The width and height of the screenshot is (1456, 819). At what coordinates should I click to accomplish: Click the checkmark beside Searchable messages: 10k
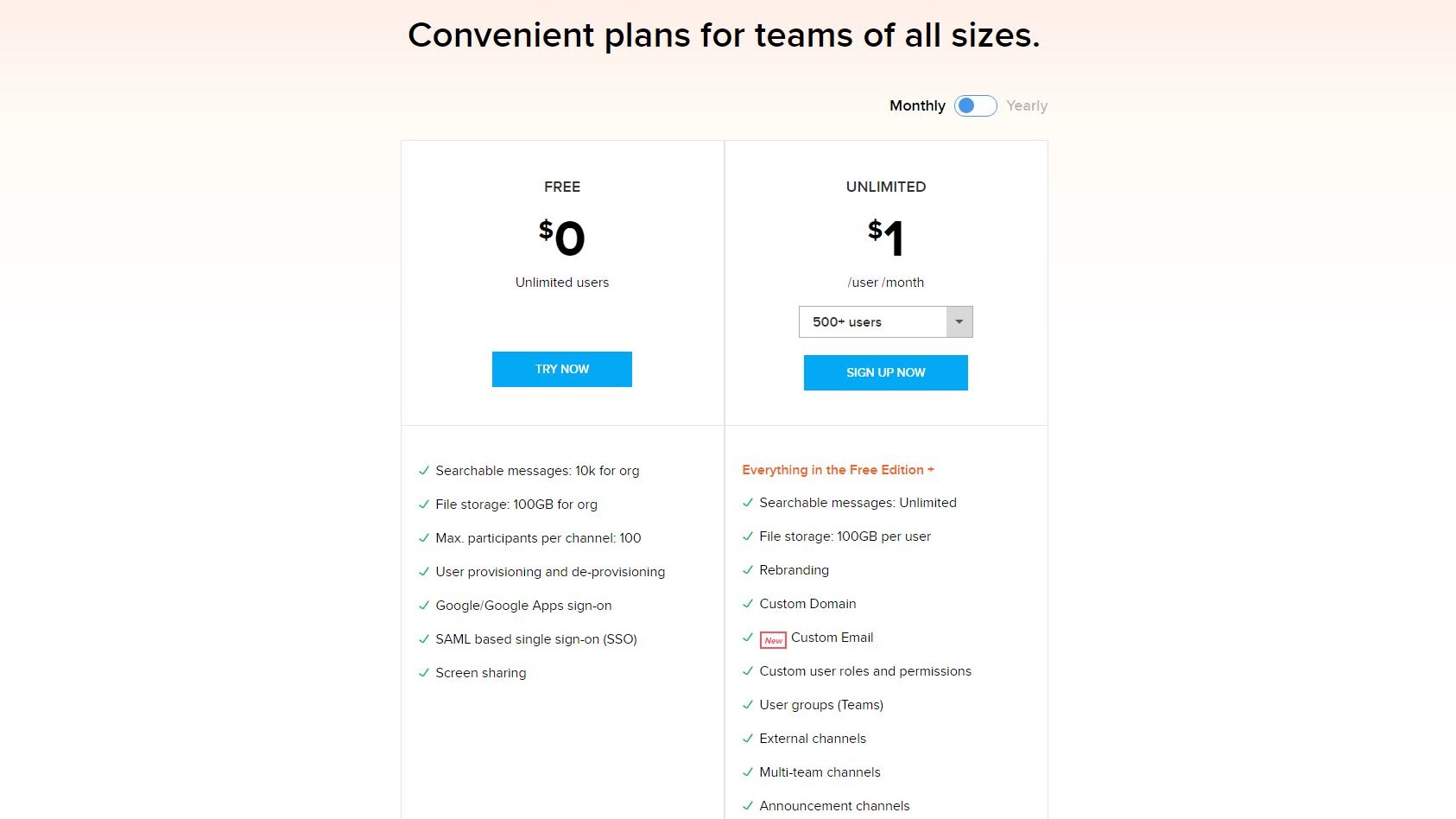click(424, 471)
